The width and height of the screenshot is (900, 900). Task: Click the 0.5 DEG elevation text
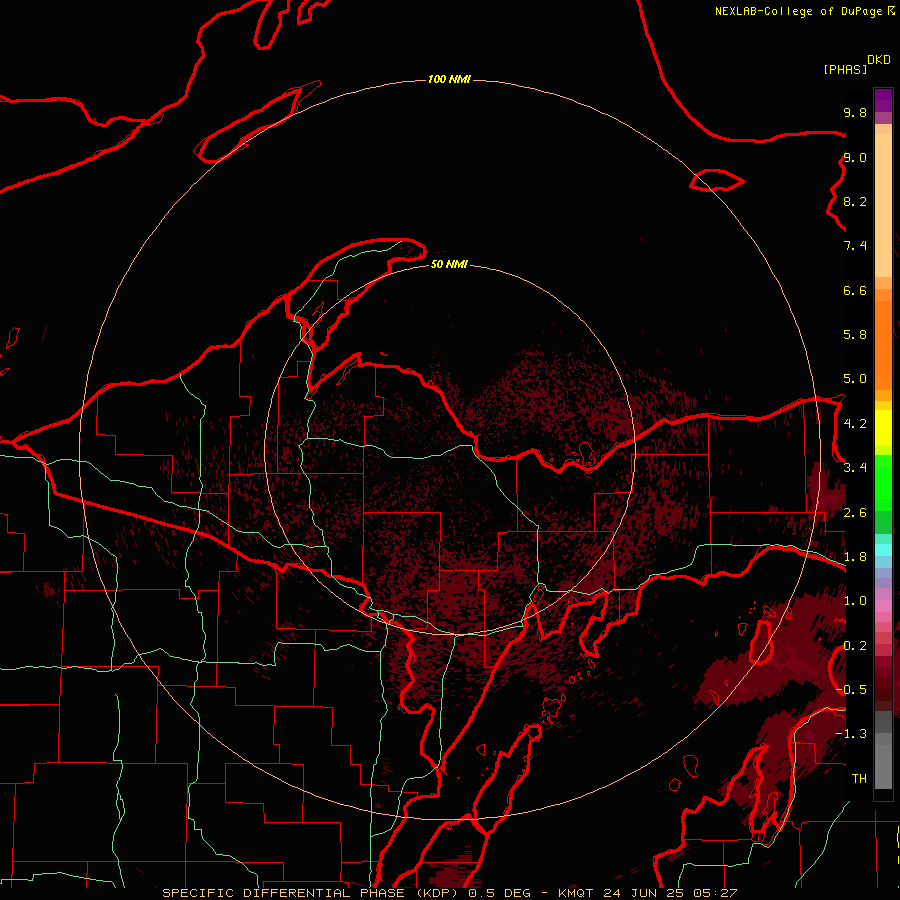tap(501, 893)
